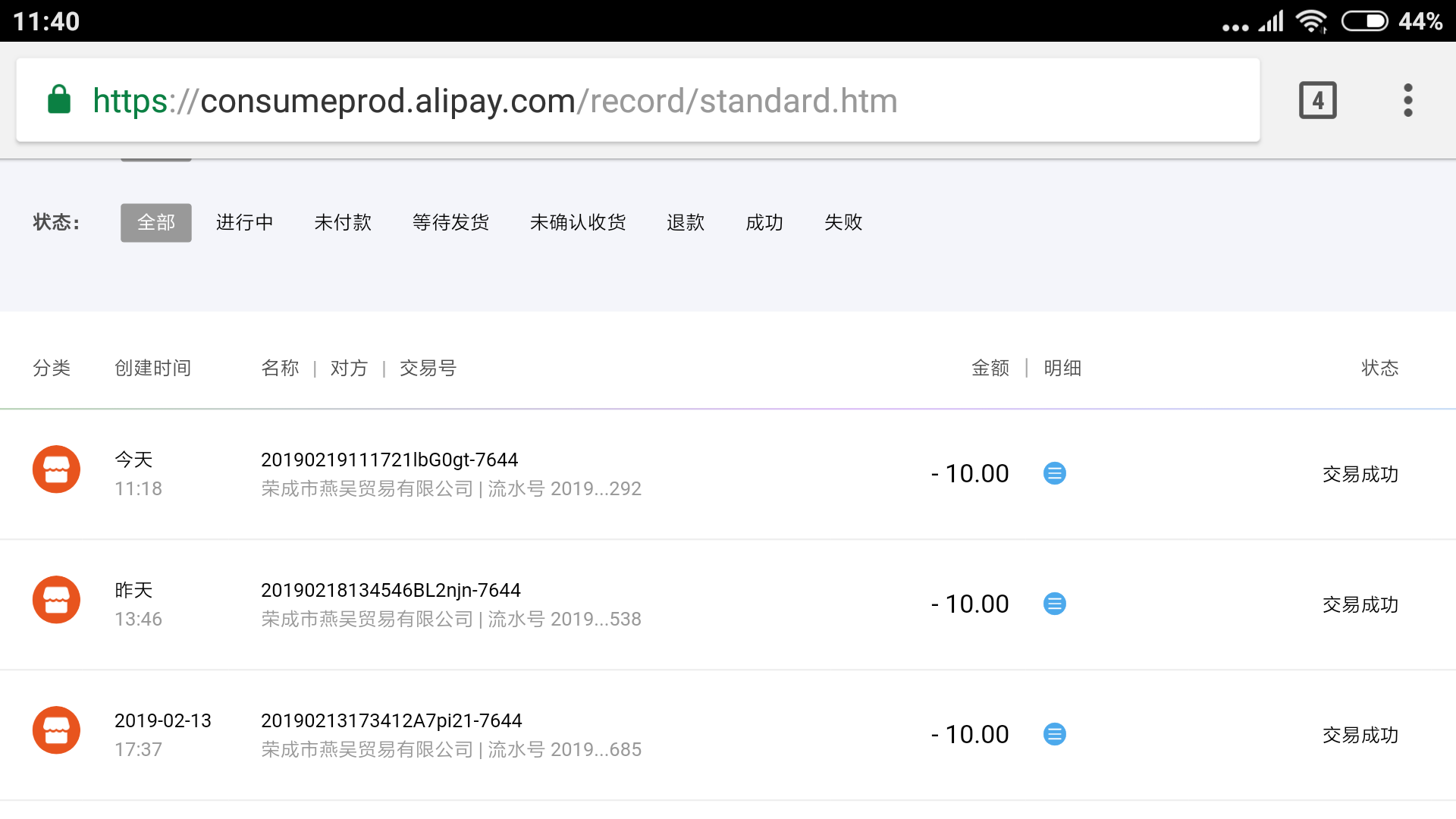Click the merchant line with 流水号 2019...685
The height and width of the screenshot is (819, 1456).
[451, 749]
